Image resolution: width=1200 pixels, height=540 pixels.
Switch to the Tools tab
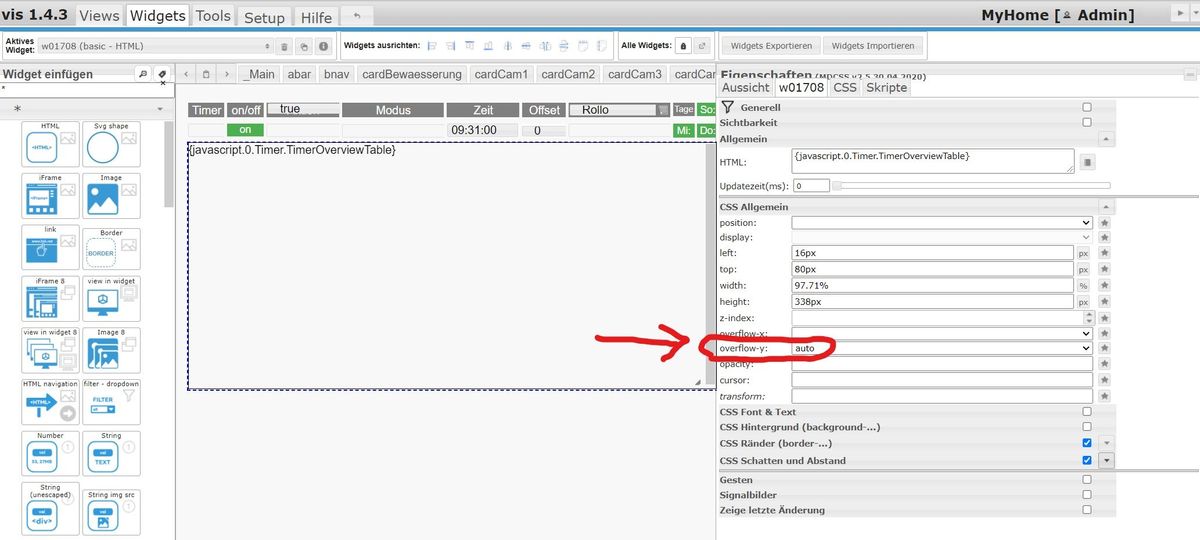[x=213, y=16]
